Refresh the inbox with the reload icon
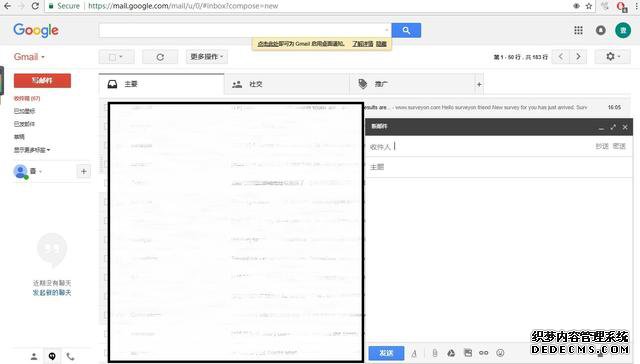Viewport: 640px width, 364px height. click(x=160, y=57)
